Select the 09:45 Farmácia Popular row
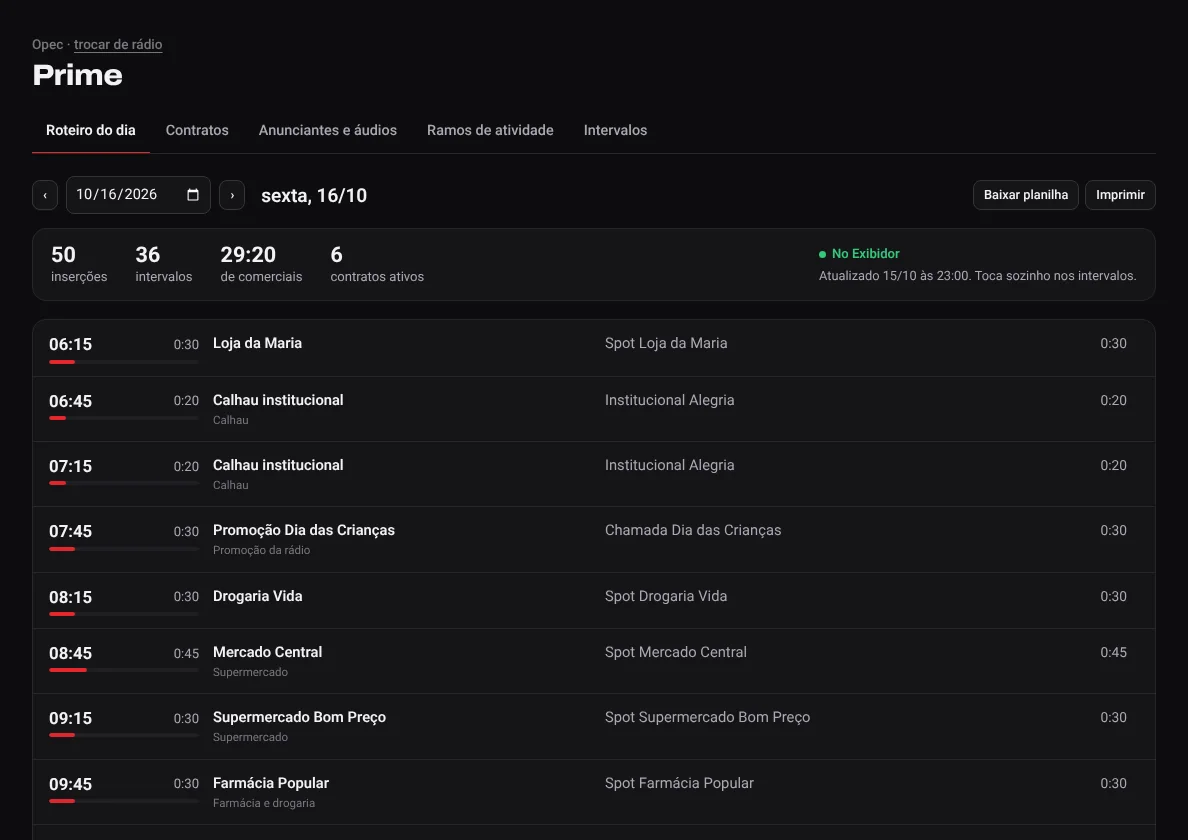The width and height of the screenshot is (1188, 840). 594,792
